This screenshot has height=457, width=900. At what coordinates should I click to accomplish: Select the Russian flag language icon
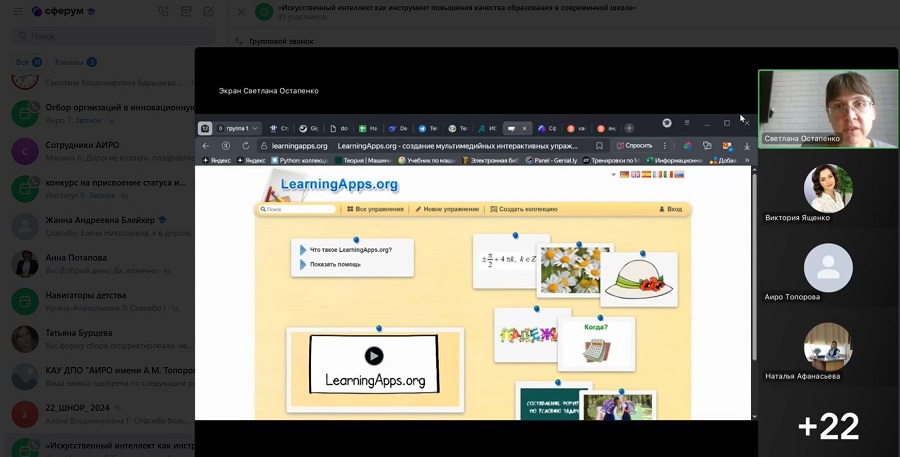(x=679, y=175)
